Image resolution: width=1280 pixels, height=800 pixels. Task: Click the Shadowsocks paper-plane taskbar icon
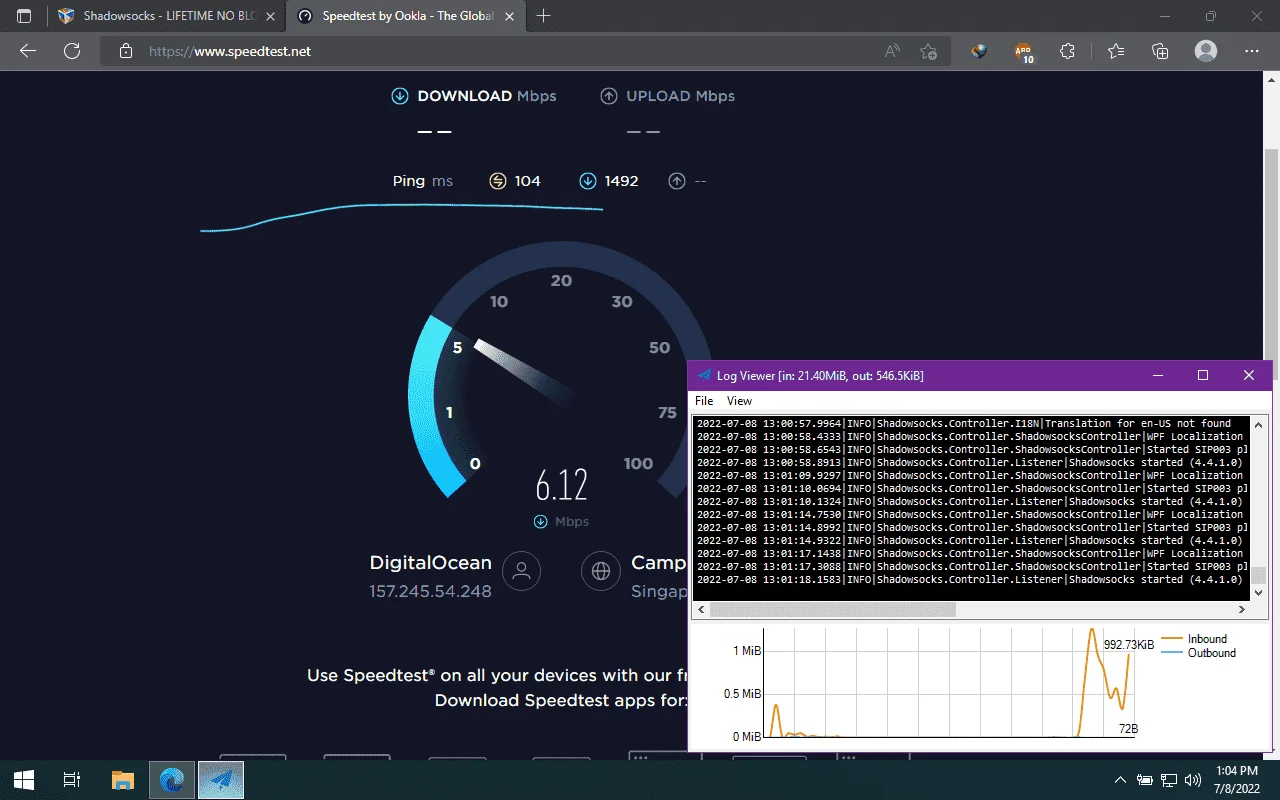coord(221,780)
